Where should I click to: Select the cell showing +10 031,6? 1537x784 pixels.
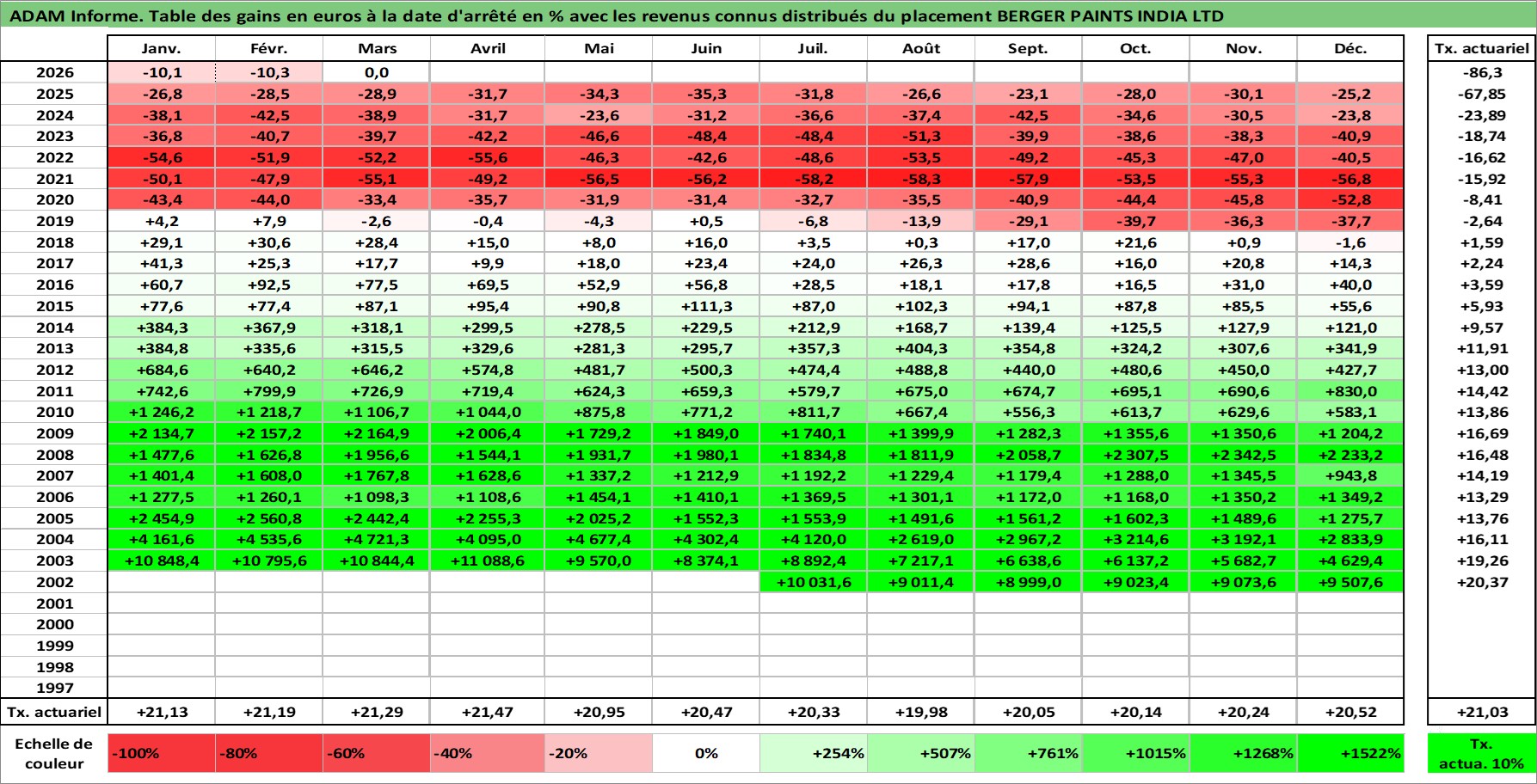pos(813,582)
